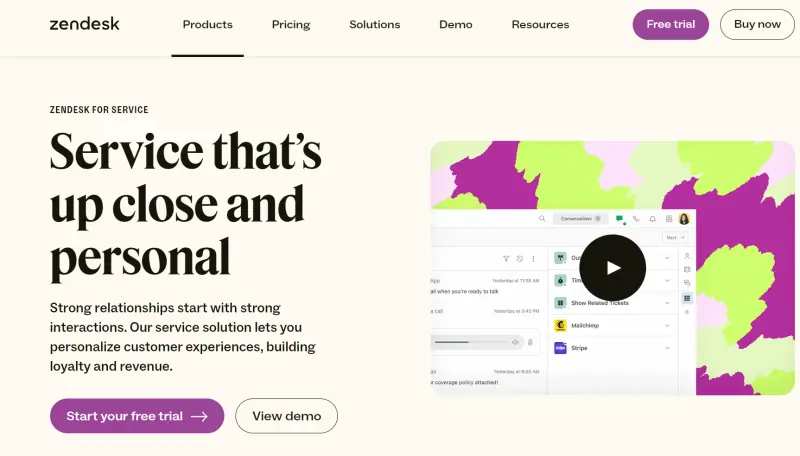Viewport: 800px width, 456px height.
Task: Click the trash icon next to audio player
Action: tap(530, 342)
